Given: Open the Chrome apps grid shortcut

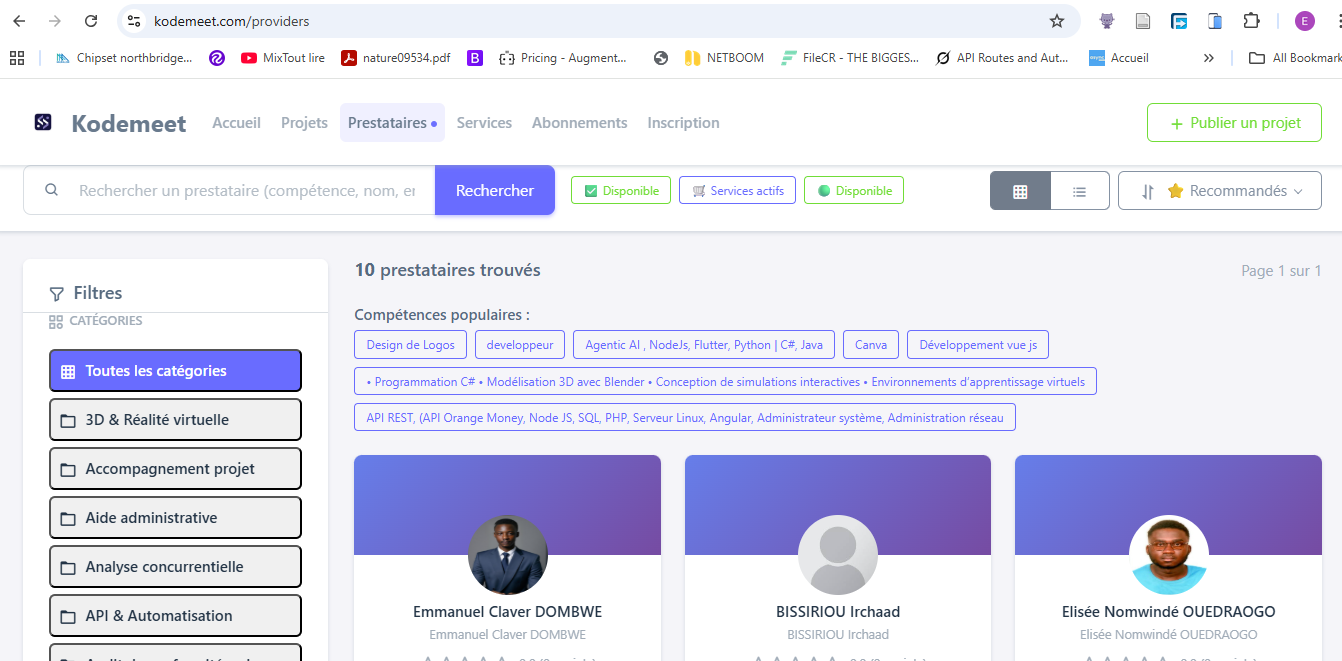Looking at the screenshot, I should pos(17,58).
